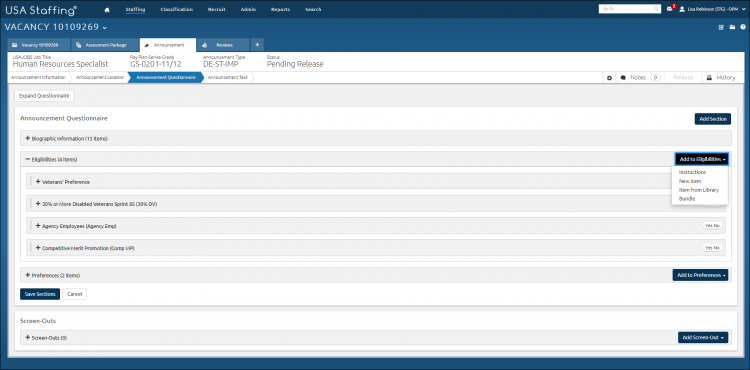Choose Instructions from the Eligibilities menu
The height and width of the screenshot is (370, 750).
(692, 172)
